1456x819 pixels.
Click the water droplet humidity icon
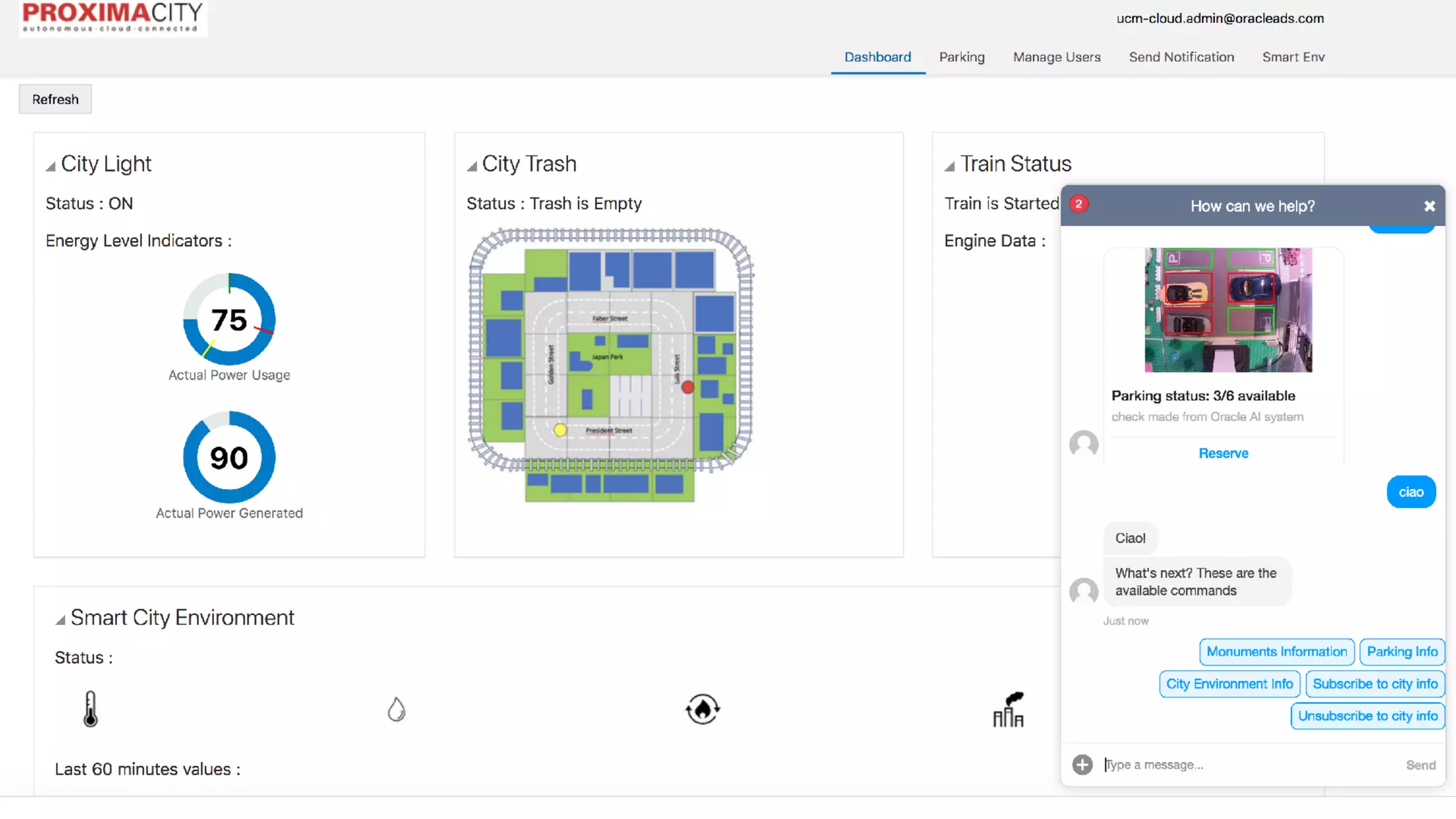point(396,709)
